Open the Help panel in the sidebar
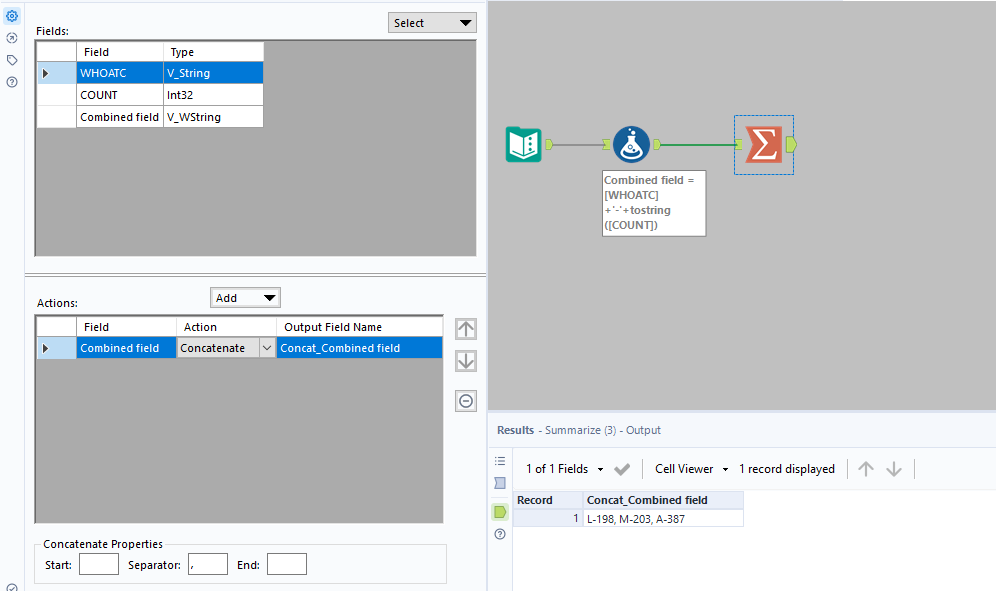Image resolution: width=996 pixels, height=591 pixels. (13, 82)
